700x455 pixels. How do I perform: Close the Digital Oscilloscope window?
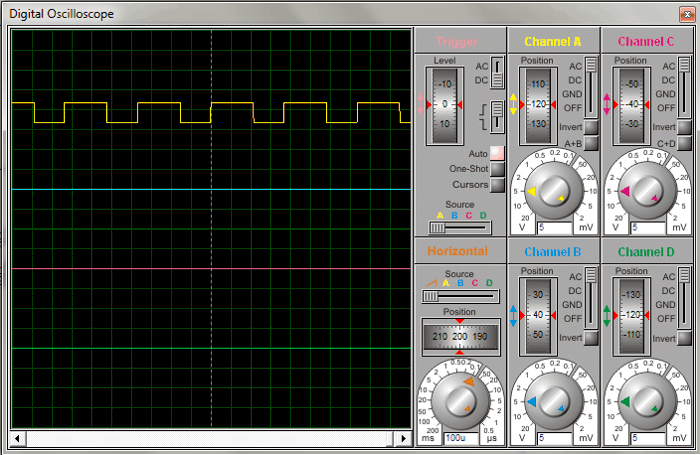(687, 15)
